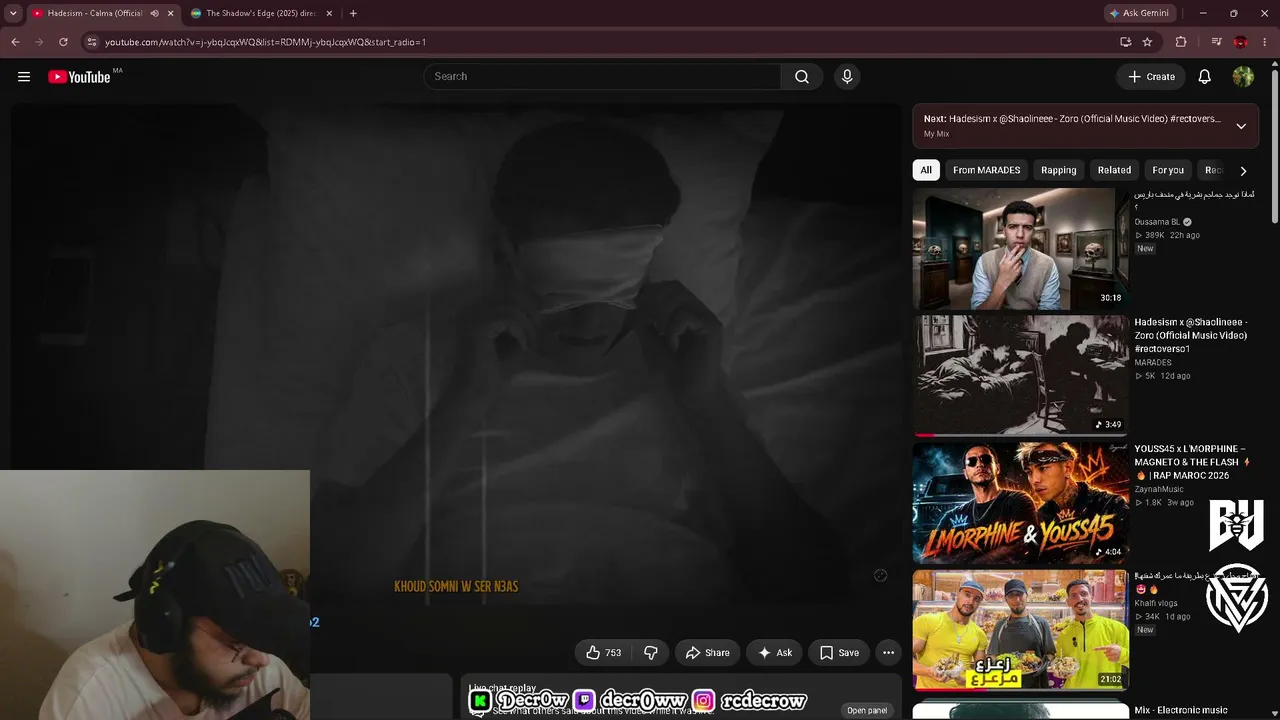Open the L'Morphine & Youss45 thumbnail
Screen dimensions: 1280x720
[1020, 503]
